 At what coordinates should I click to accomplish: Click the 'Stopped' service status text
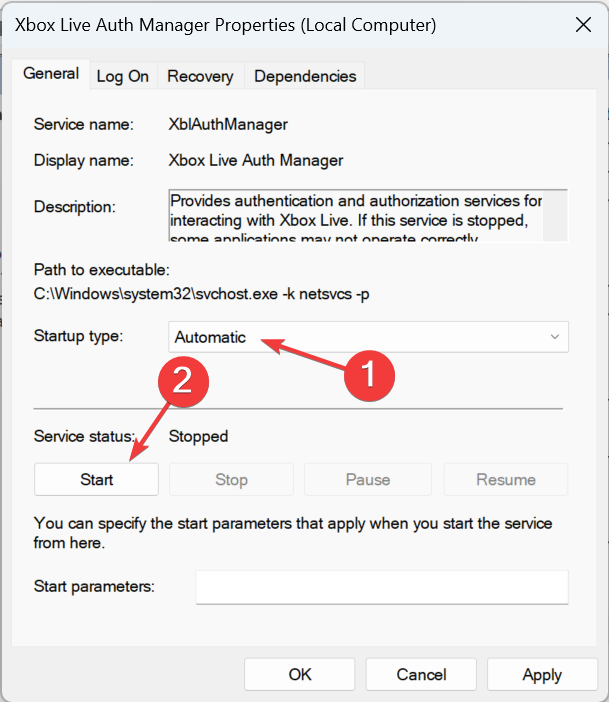pos(198,437)
